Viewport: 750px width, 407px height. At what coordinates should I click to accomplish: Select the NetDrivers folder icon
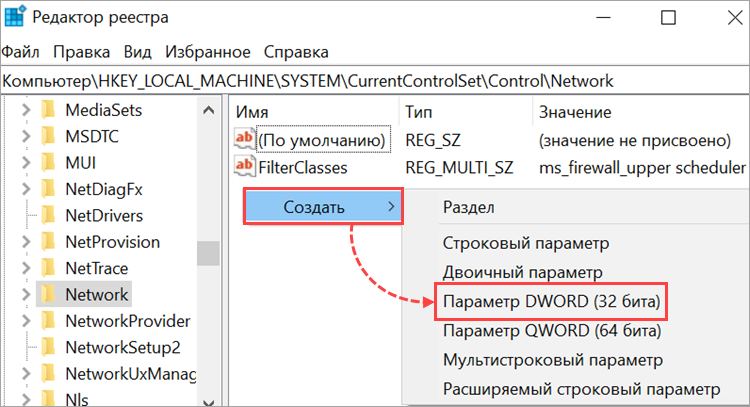click(x=48, y=216)
